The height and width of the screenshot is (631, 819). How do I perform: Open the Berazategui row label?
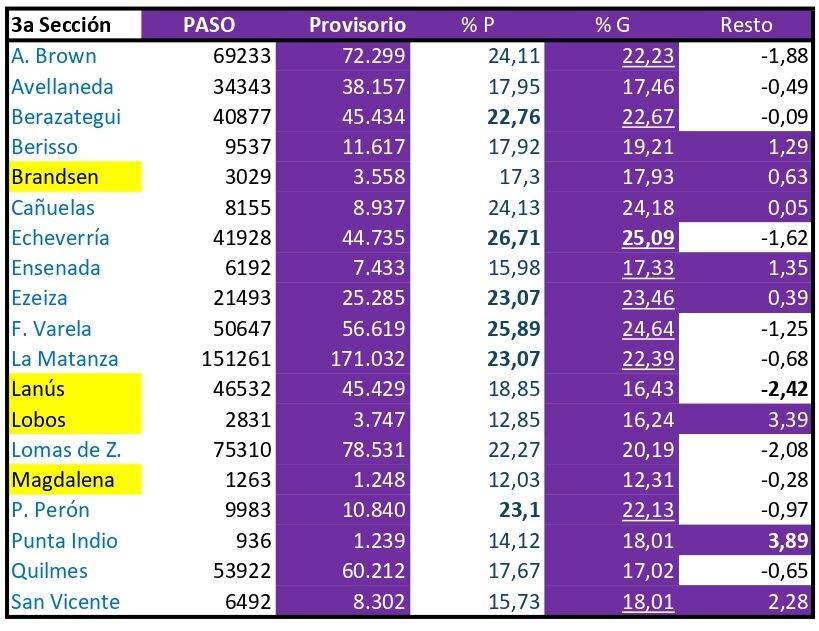pyautogui.click(x=66, y=117)
